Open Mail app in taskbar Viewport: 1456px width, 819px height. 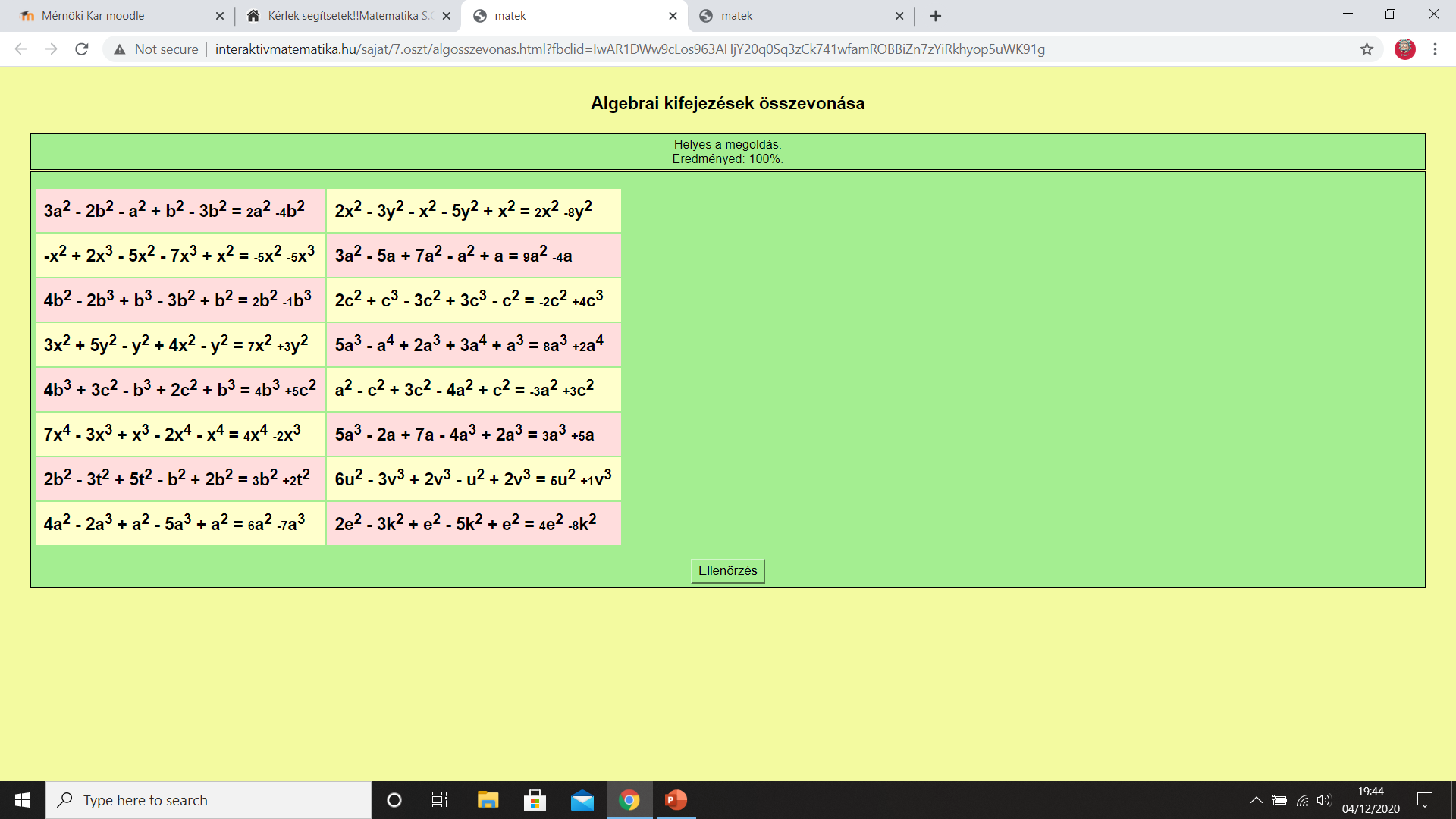[x=582, y=800]
